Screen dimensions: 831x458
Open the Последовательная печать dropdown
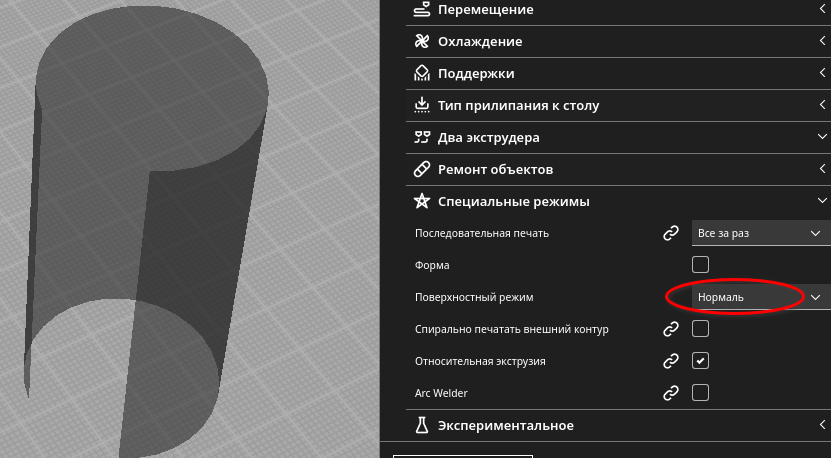(758, 233)
